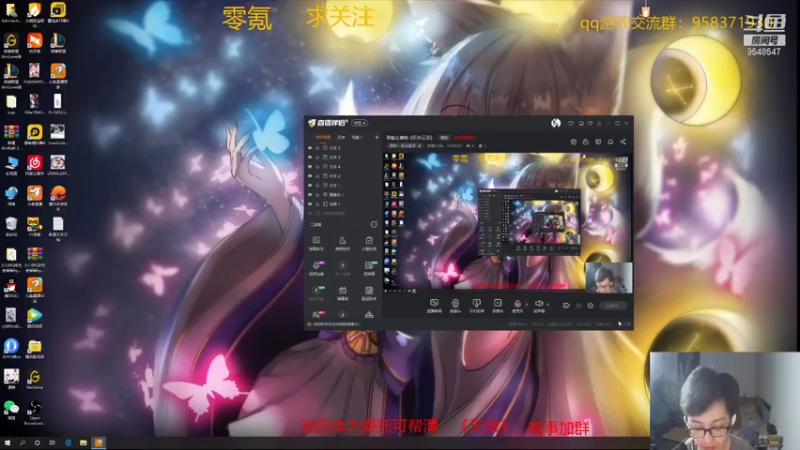
Task: Open the mode dropdown beside the app logo
Action: (359, 123)
